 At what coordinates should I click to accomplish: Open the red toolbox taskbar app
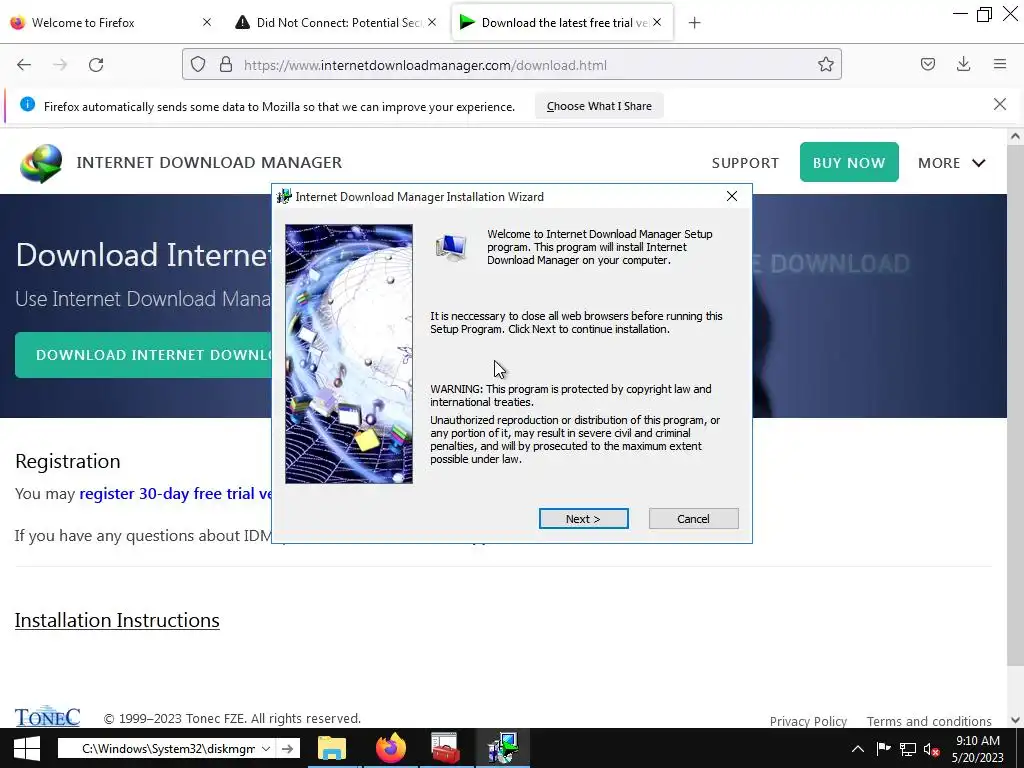coord(446,748)
